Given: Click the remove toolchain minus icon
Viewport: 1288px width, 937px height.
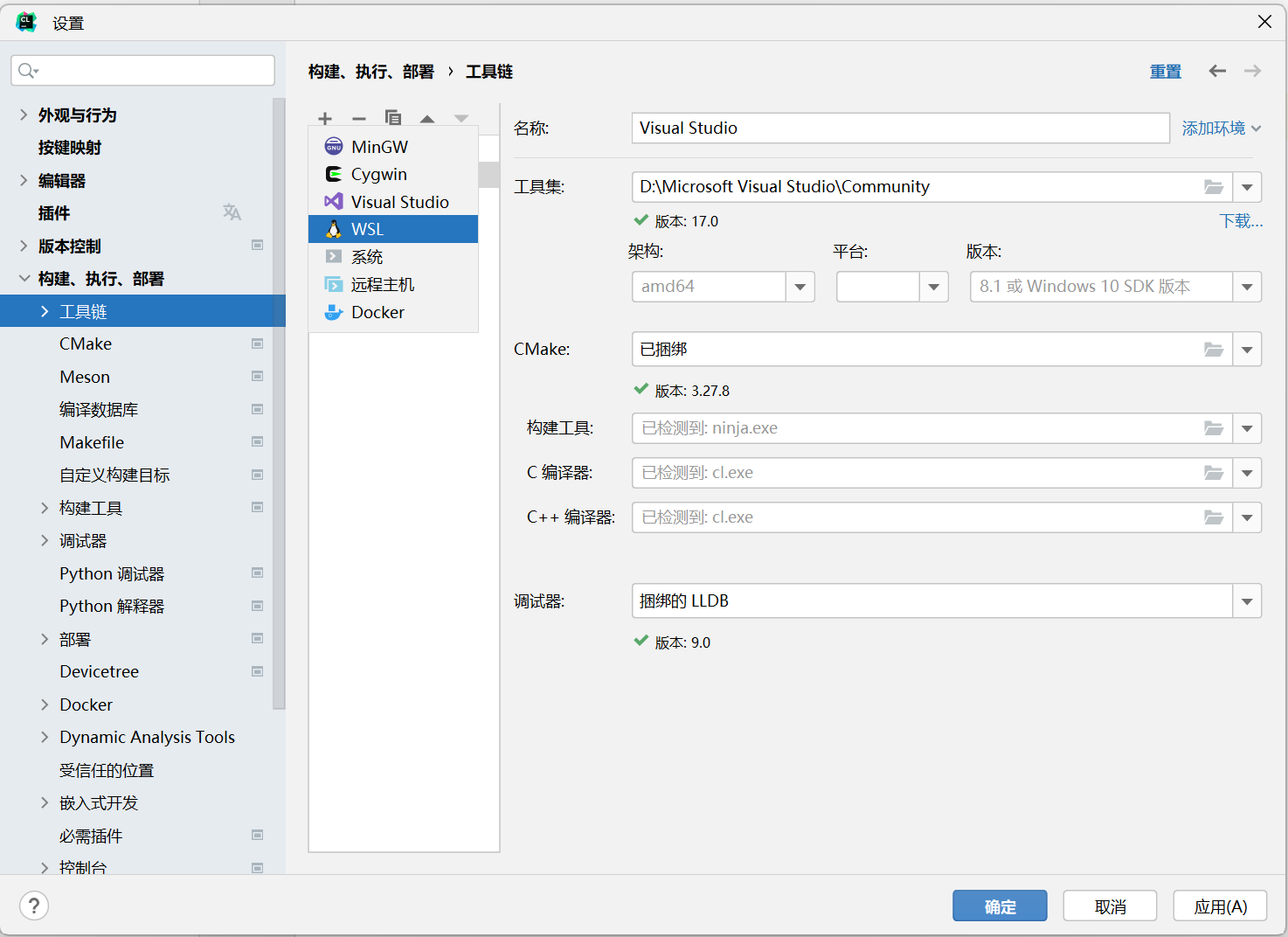Looking at the screenshot, I should click(359, 118).
